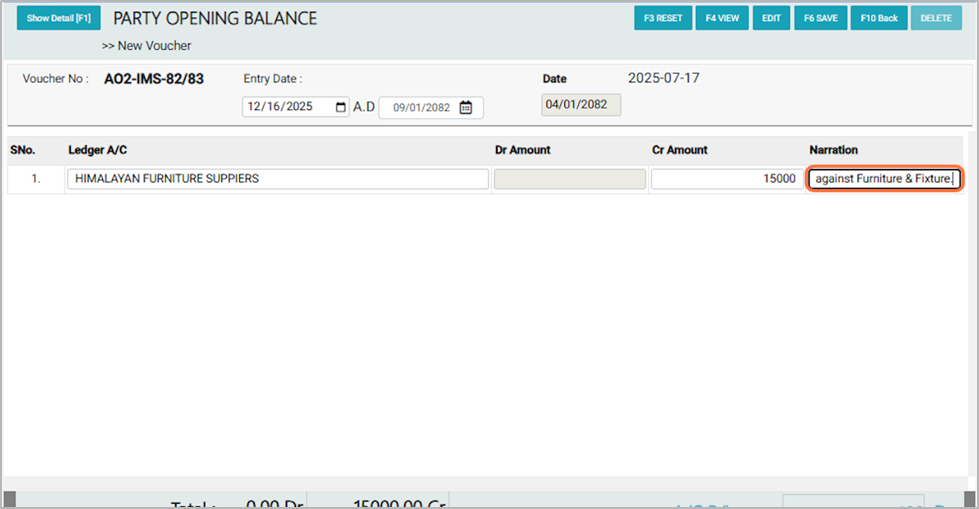The height and width of the screenshot is (509, 979).
Task: Click the Ledger A/C column header
Action: [97, 150]
